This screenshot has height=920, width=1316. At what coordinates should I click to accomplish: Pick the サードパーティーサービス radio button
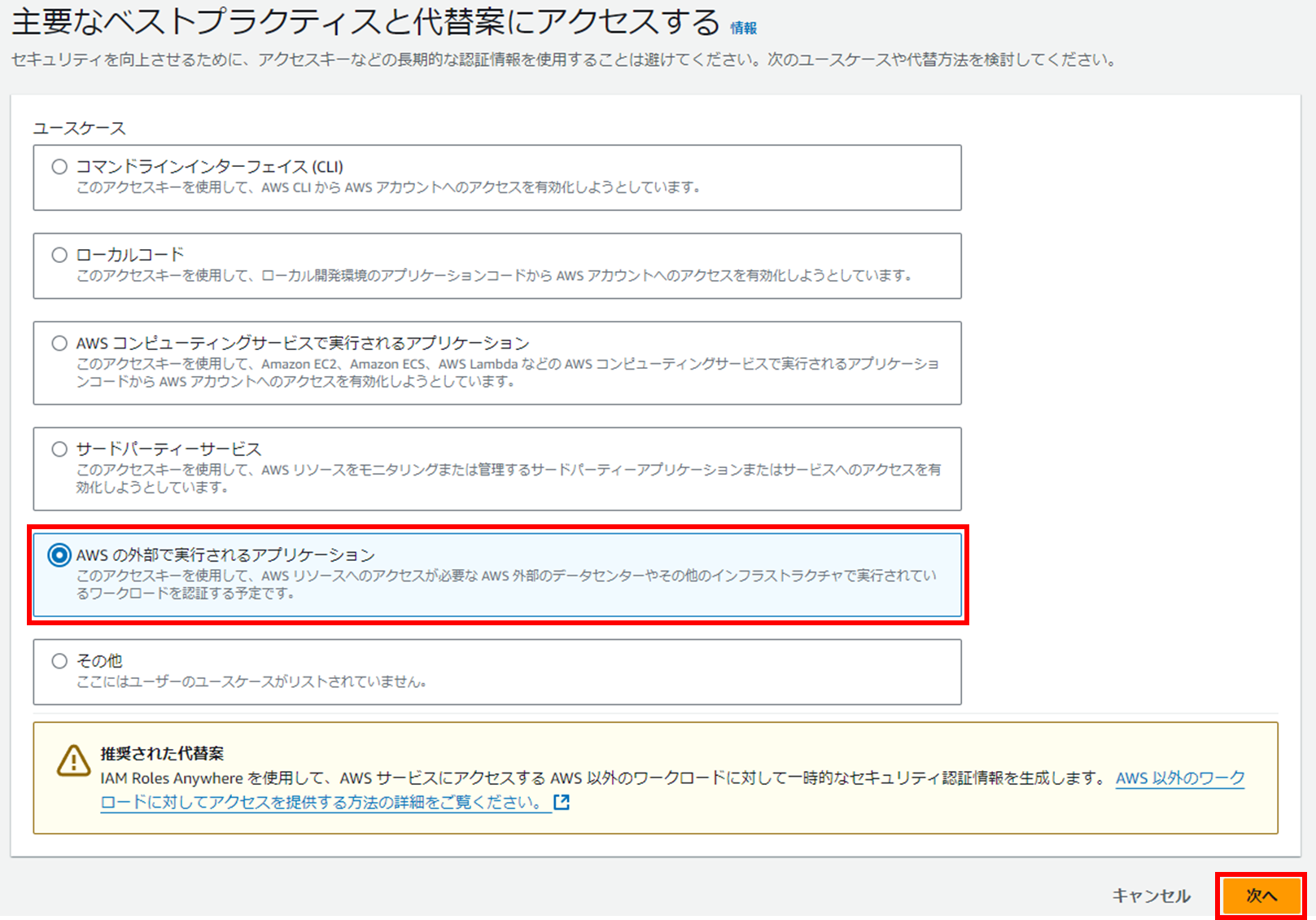[59, 449]
